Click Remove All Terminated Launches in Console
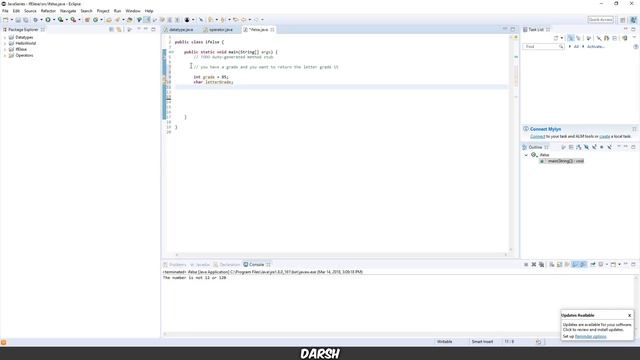This screenshot has height=360, width=640. [x=541, y=264]
